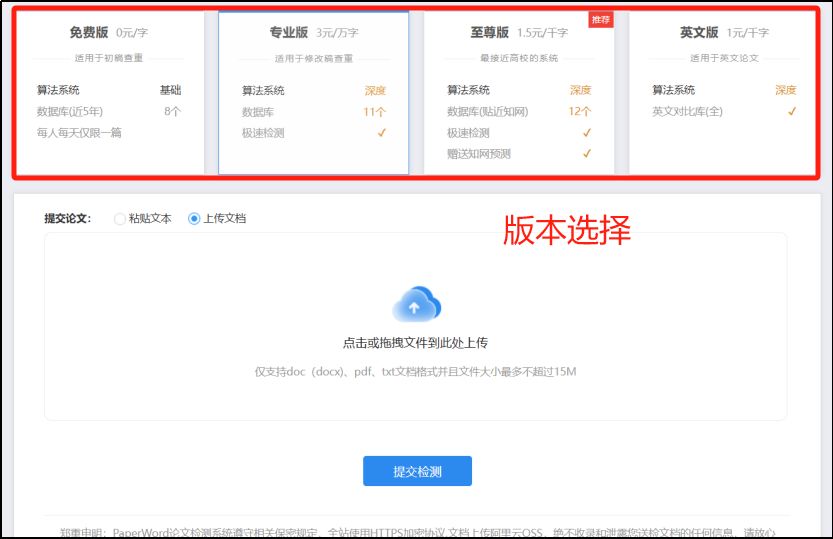Screen dimensions: 833x539
Task: Click the 极速检测 checkmark in 专业版
Action: (x=381, y=133)
